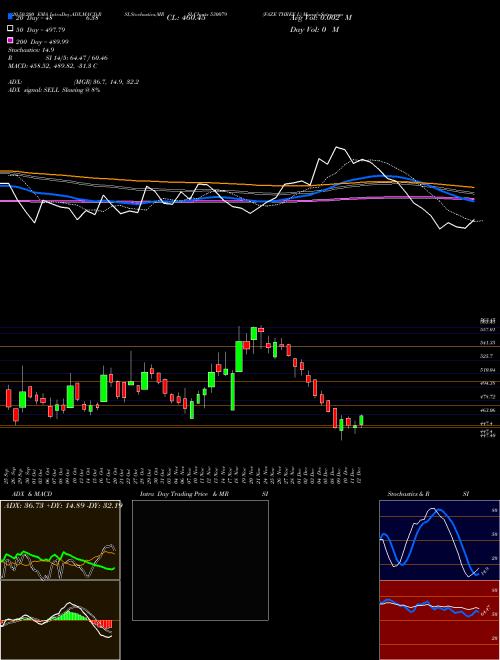Click the 'ADX: 36.73 +DY: 14.89 -DY: 32.19' header
Screen dimensions: 500x660
63,505
